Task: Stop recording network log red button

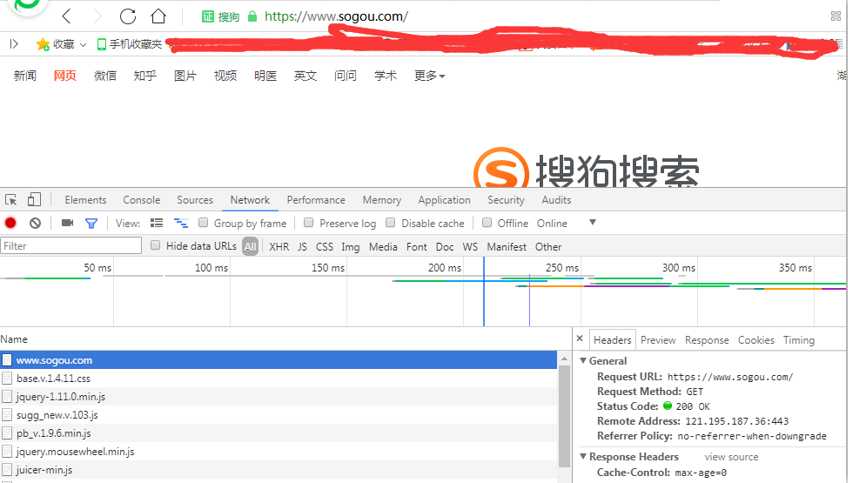Action: [x=10, y=223]
